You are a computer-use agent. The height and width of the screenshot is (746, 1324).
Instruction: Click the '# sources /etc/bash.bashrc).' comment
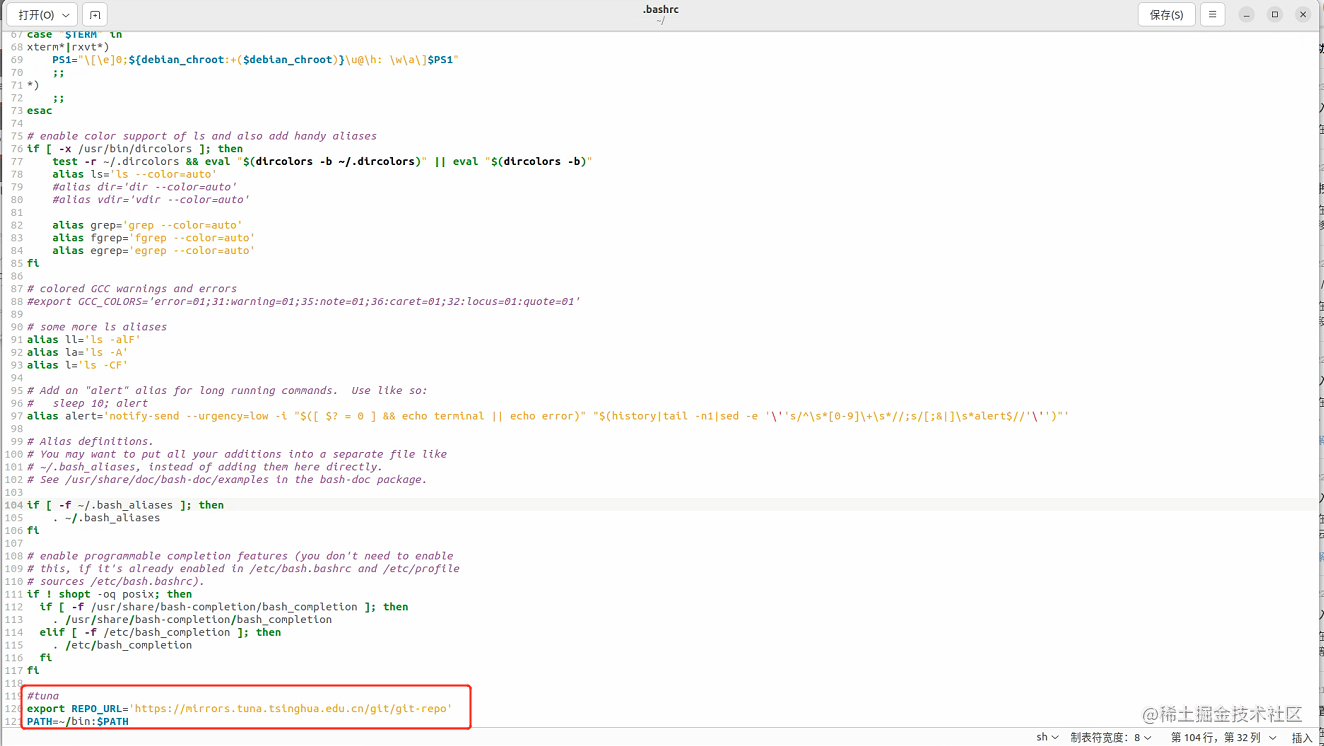[x=116, y=581]
